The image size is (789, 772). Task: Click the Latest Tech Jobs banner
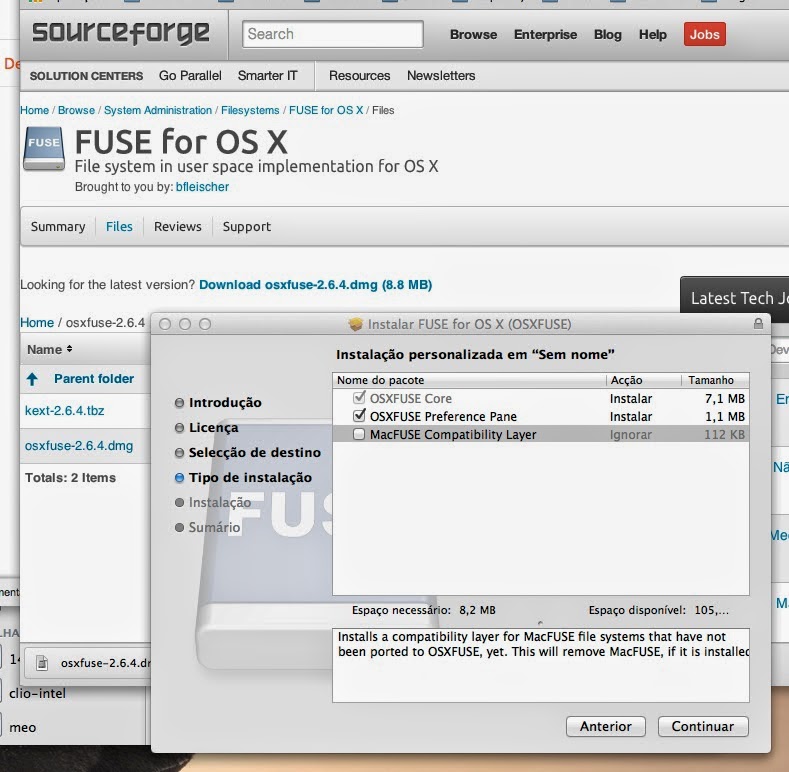[x=735, y=299]
